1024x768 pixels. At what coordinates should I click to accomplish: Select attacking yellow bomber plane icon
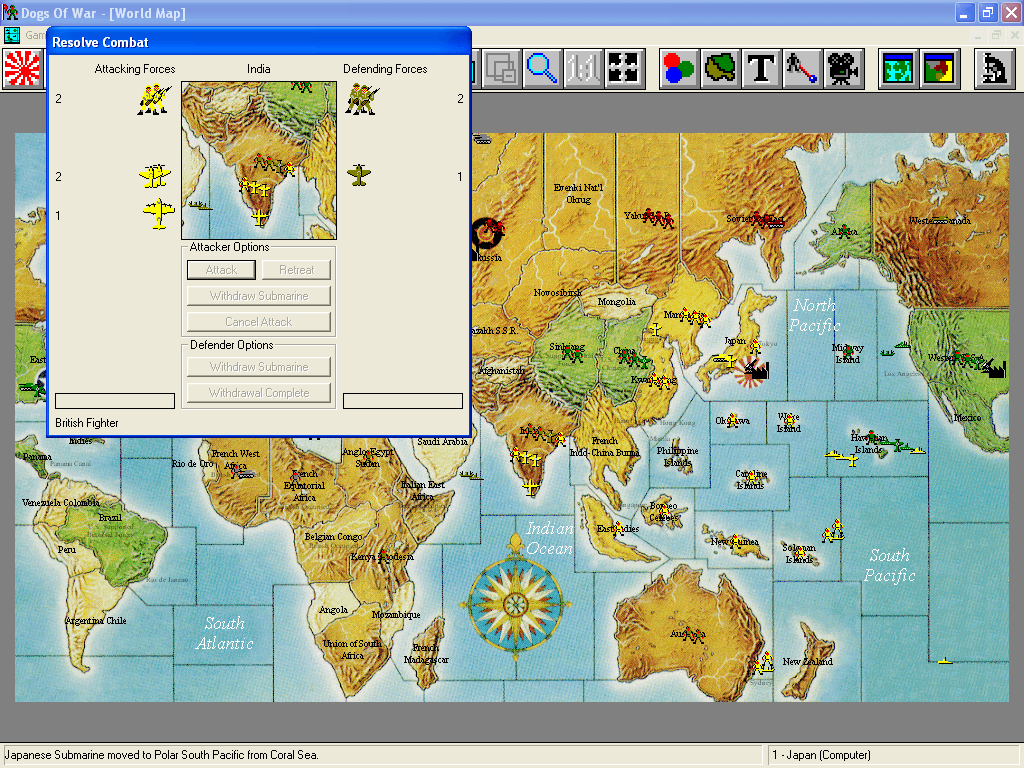tap(159, 214)
